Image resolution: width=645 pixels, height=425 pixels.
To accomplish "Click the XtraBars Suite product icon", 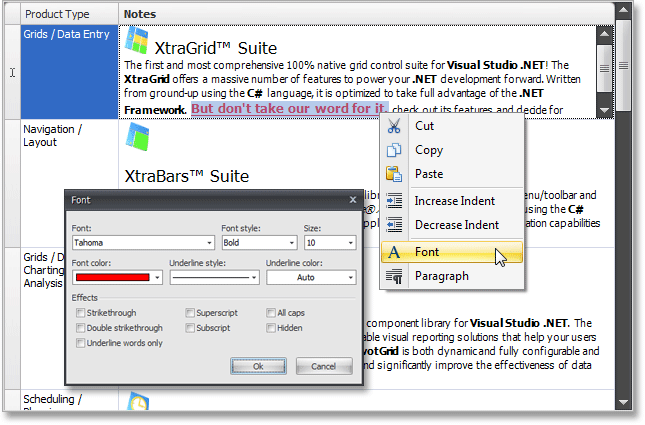I will pos(137,137).
